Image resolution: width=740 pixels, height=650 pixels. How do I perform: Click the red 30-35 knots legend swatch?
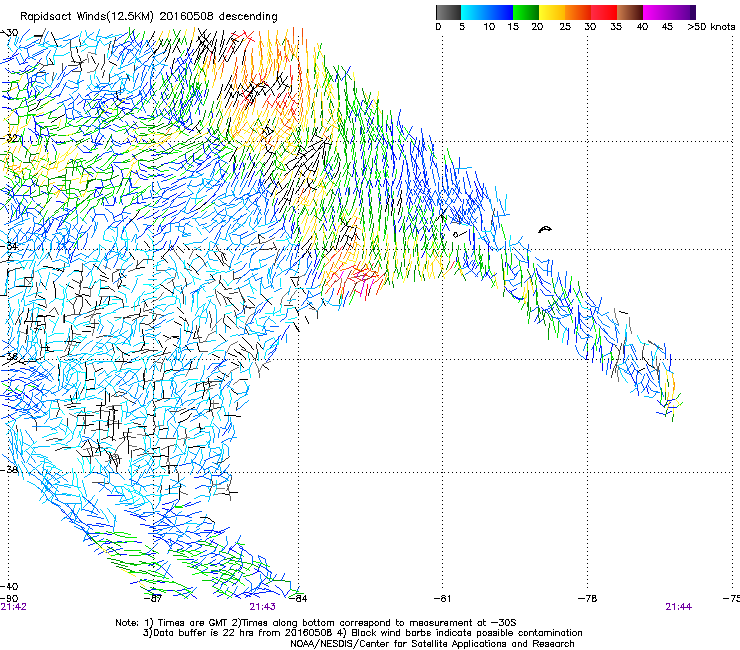[604, 12]
